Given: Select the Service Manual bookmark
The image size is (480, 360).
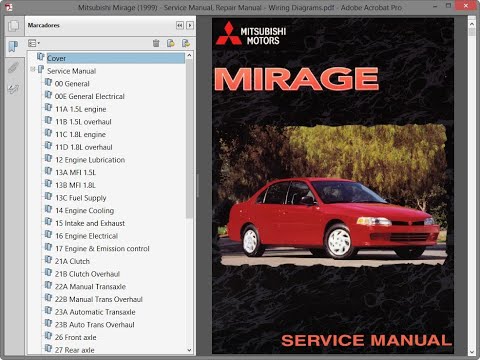Looking at the screenshot, I should [71, 71].
